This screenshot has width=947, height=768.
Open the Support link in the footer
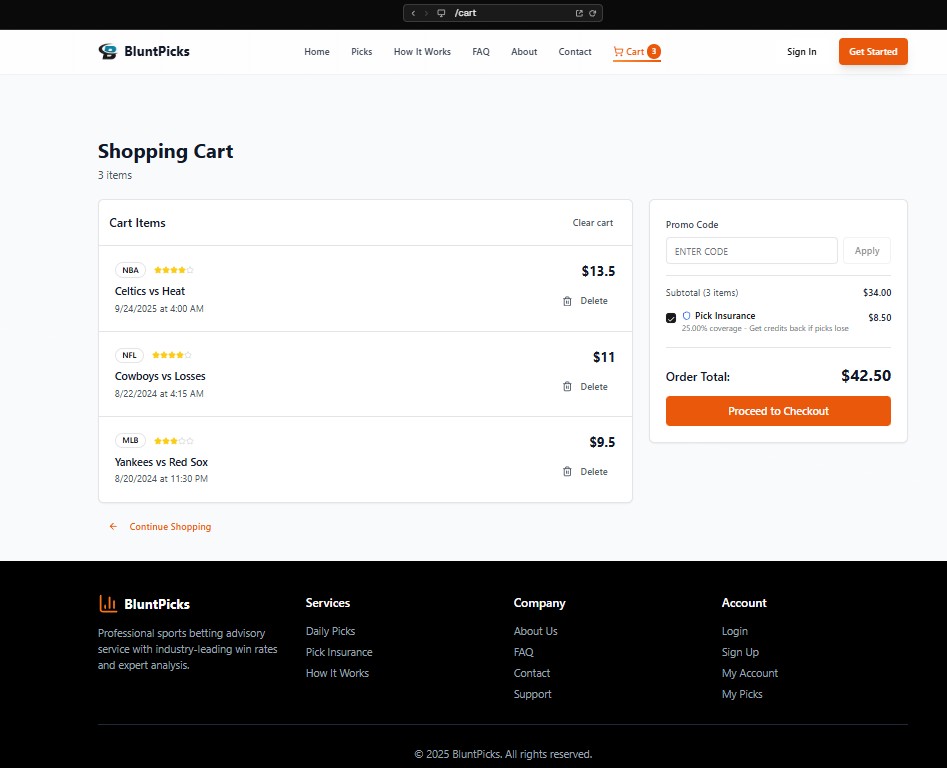coord(532,694)
